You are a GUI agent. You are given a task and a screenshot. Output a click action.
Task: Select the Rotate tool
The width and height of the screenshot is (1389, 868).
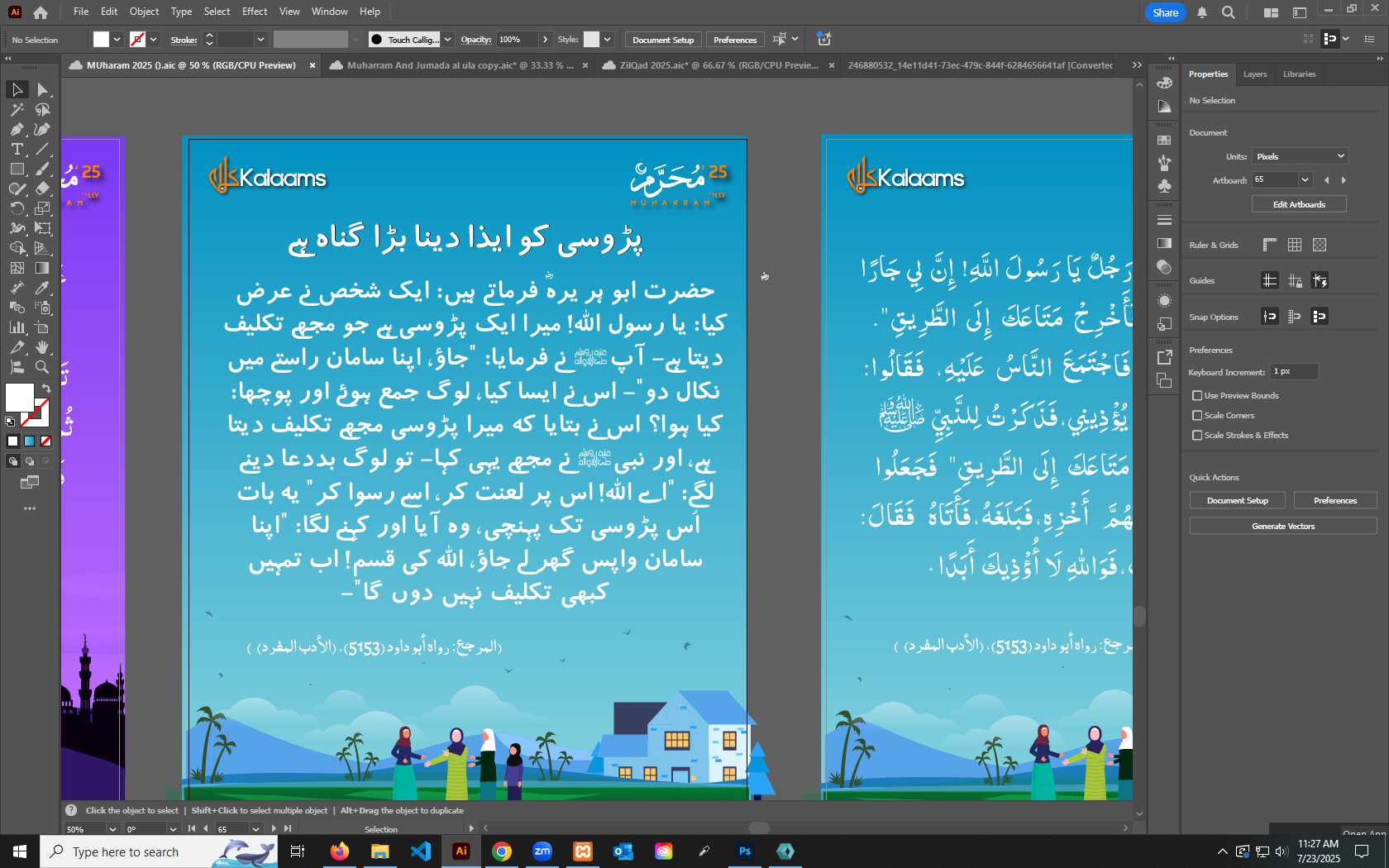[x=17, y=208]
